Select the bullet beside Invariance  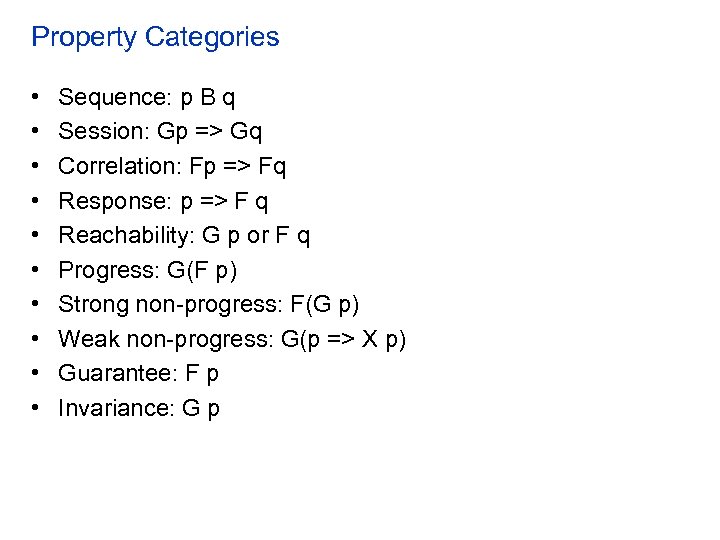click(x=35, y=408)
